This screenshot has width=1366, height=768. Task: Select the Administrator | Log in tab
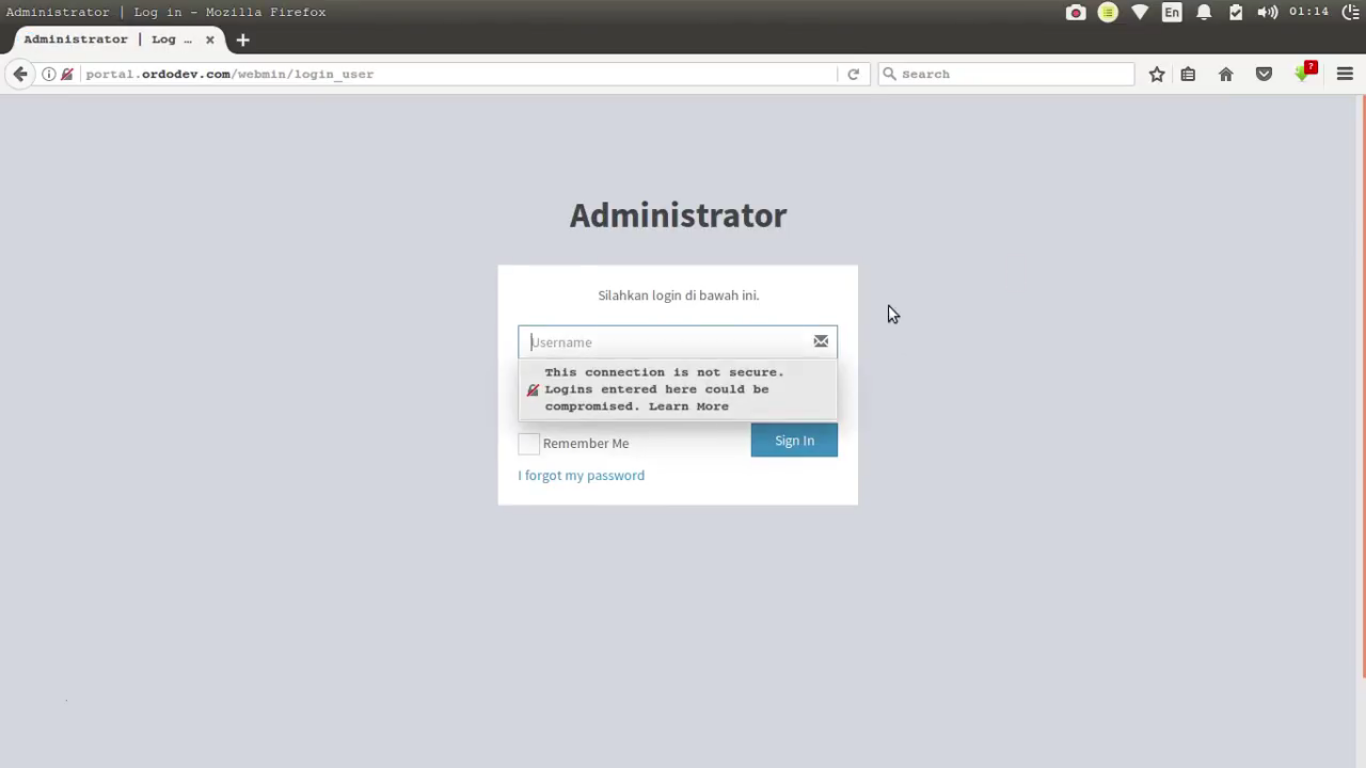point(107,40)
